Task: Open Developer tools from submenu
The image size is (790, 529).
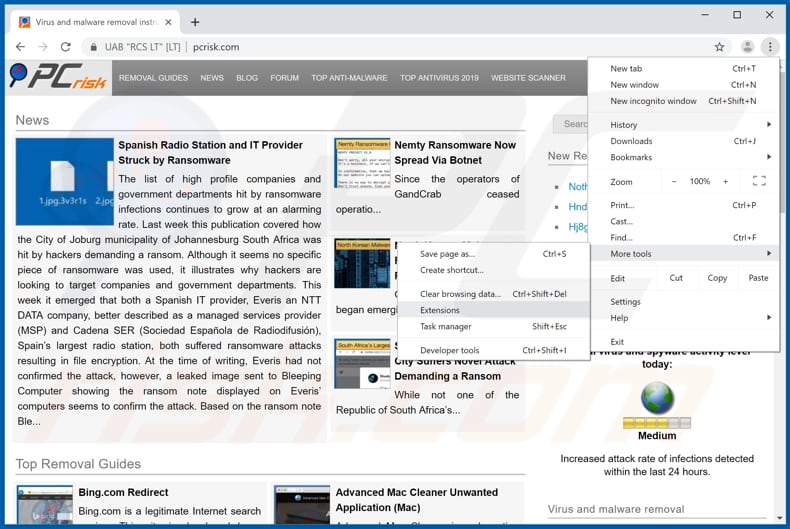Action: (493, 350)
